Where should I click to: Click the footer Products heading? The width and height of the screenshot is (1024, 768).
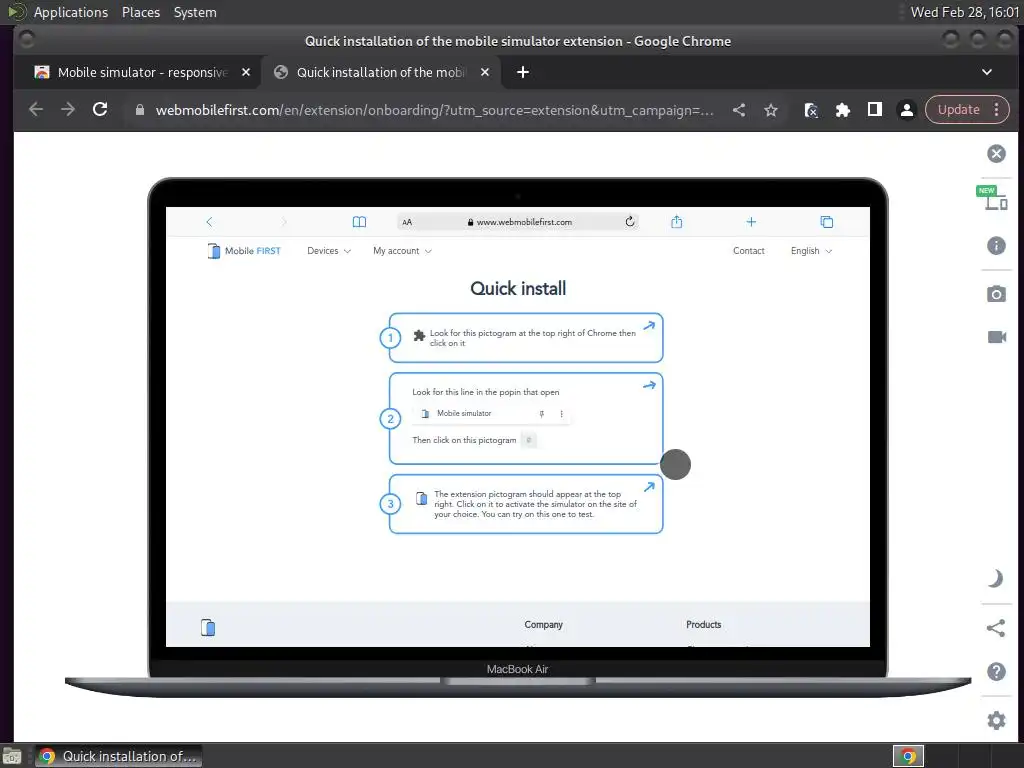703,624
